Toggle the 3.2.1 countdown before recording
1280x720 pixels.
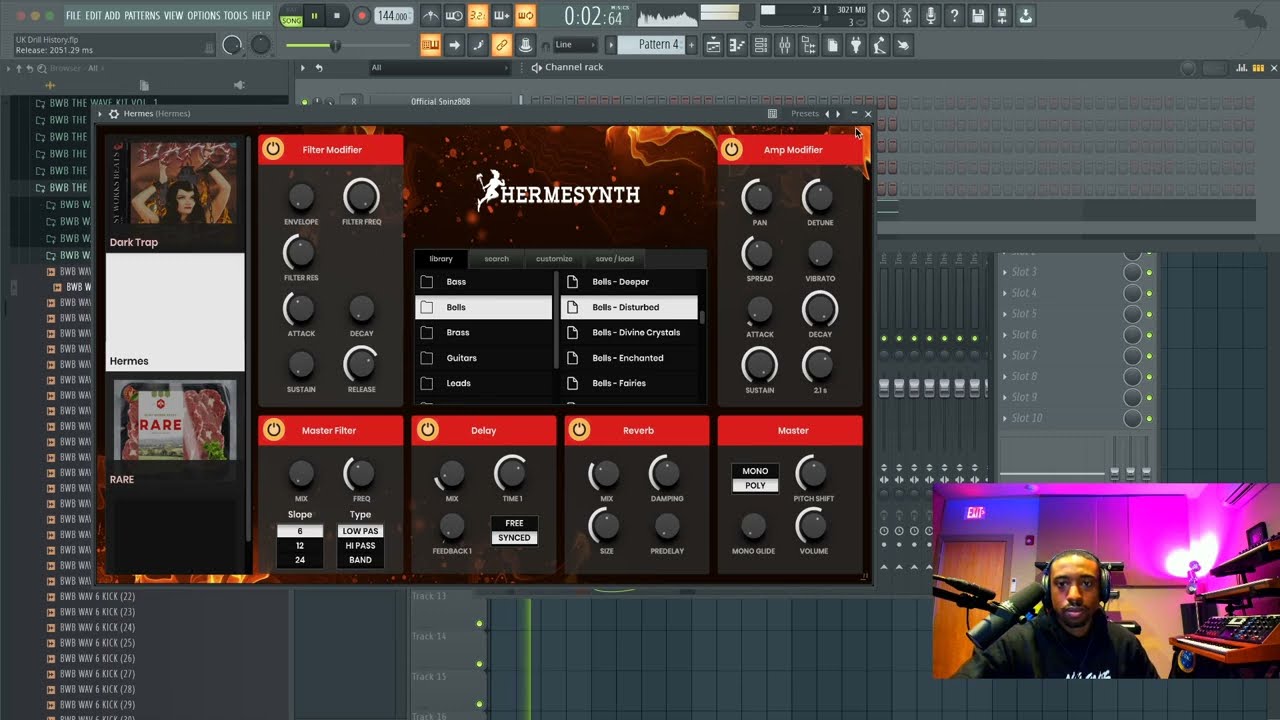477,16
